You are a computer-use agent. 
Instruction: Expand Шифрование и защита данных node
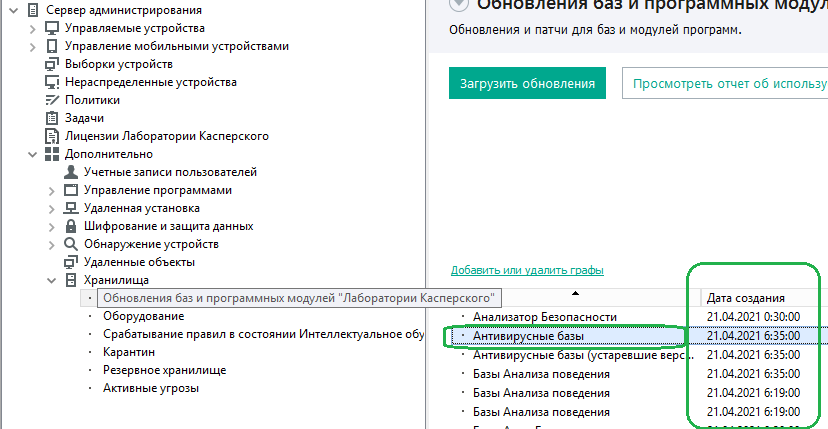(52, 227)
